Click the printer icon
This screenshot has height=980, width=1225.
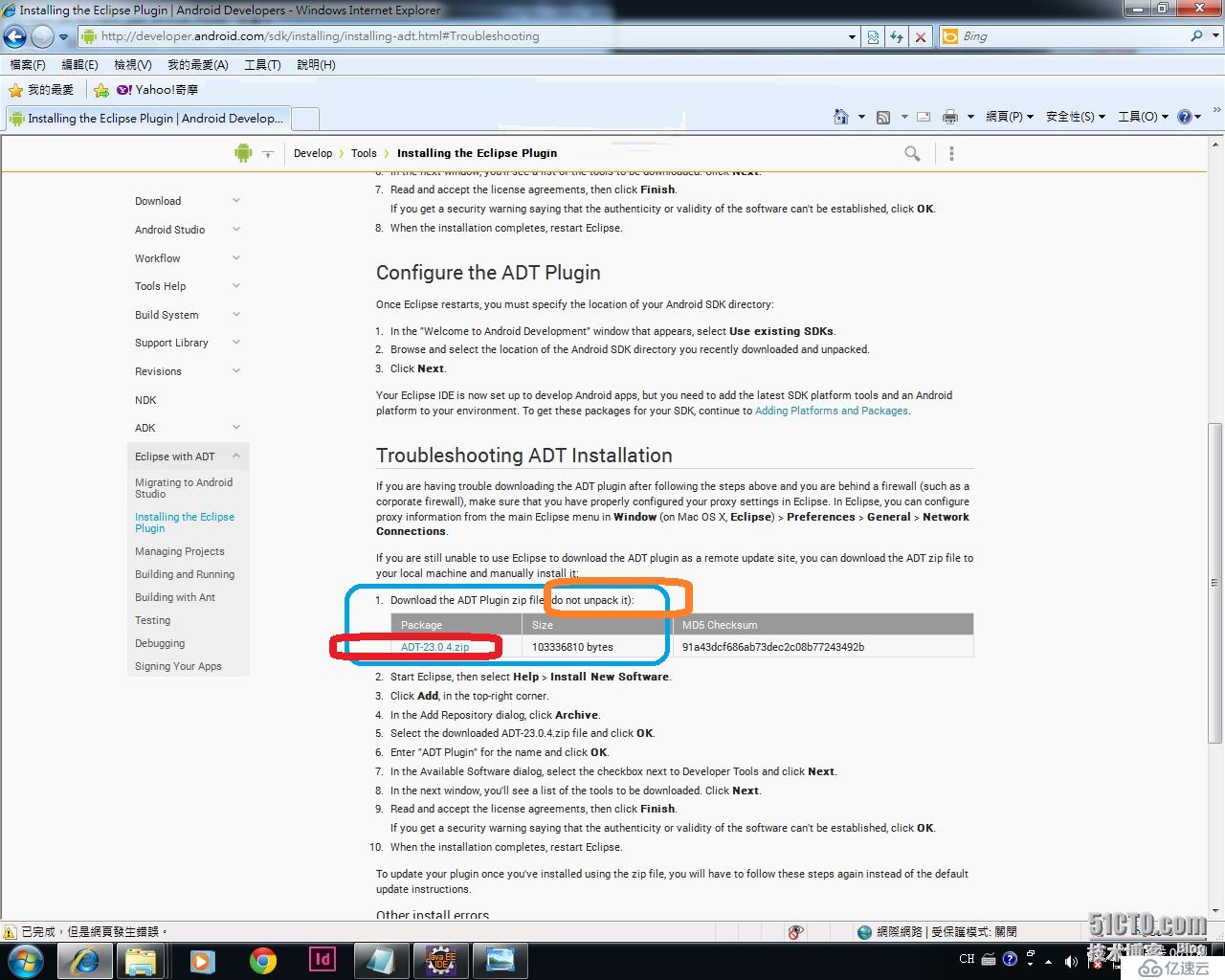(x=950, y=117)
